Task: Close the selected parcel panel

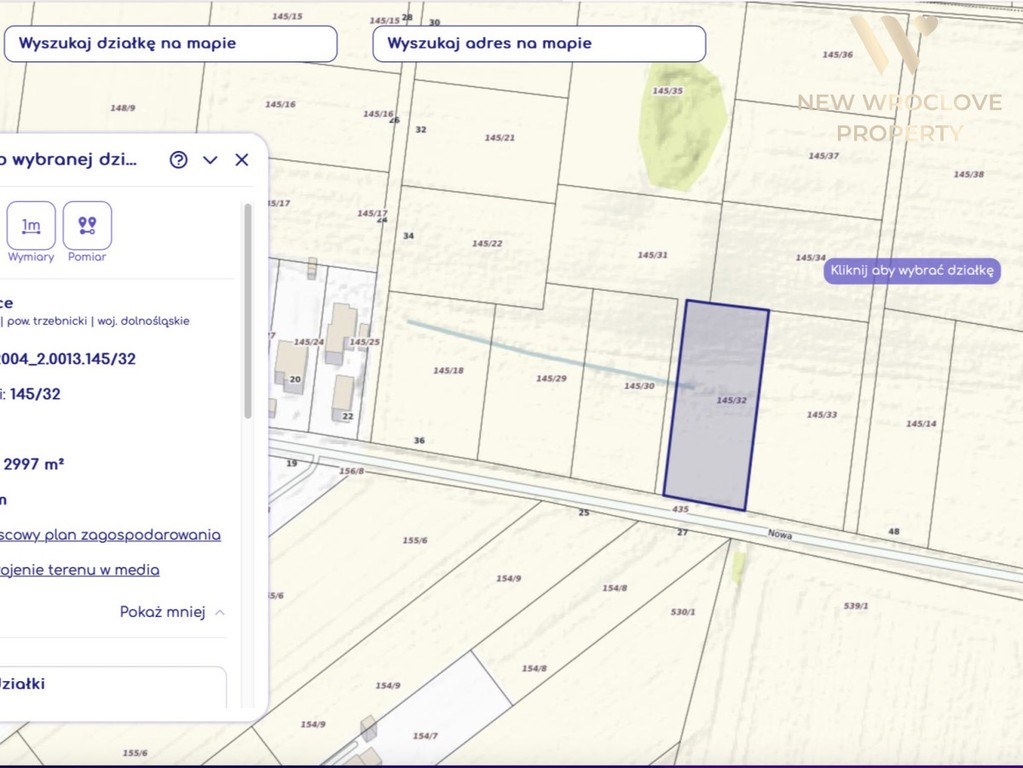Action: coord(242,160)
